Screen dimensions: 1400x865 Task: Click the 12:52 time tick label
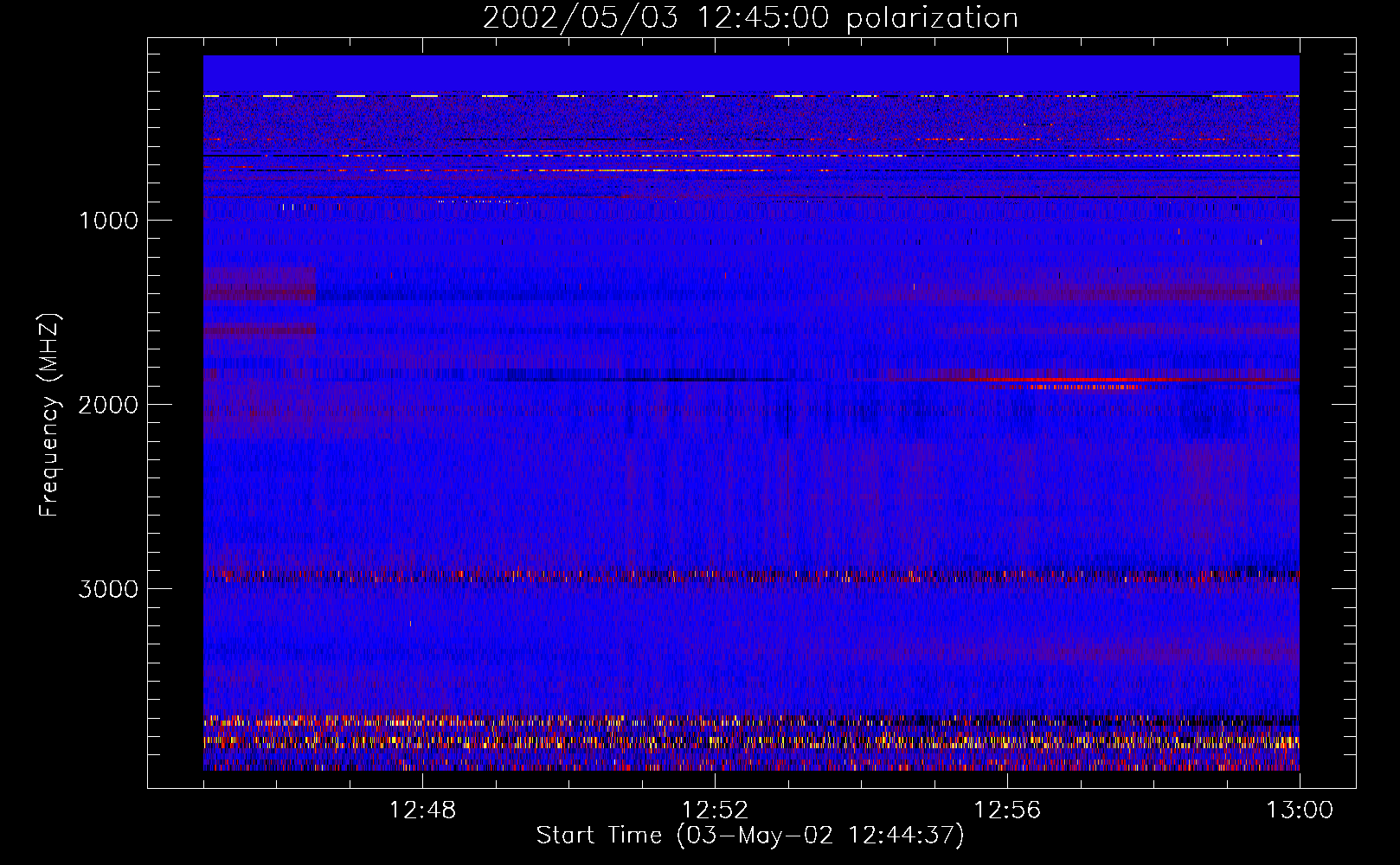click(715, 811)
